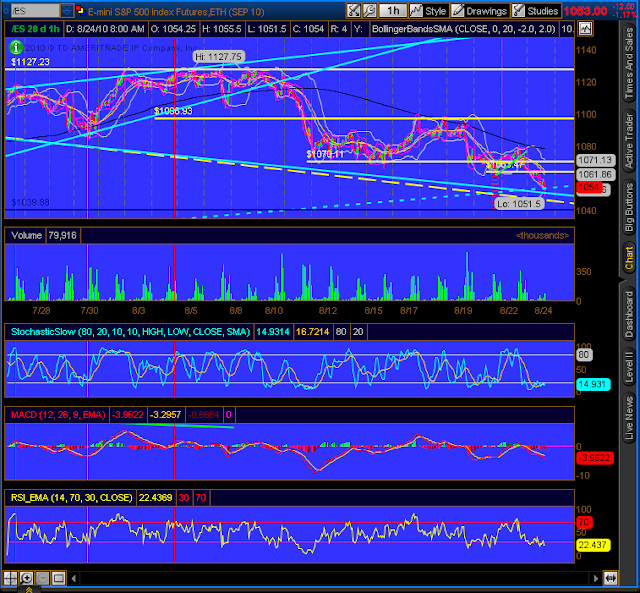Image resolution: width=640 pixels, height=593 pixels.
Task: Click the colored symbol link icon
Action: (80, 10)
